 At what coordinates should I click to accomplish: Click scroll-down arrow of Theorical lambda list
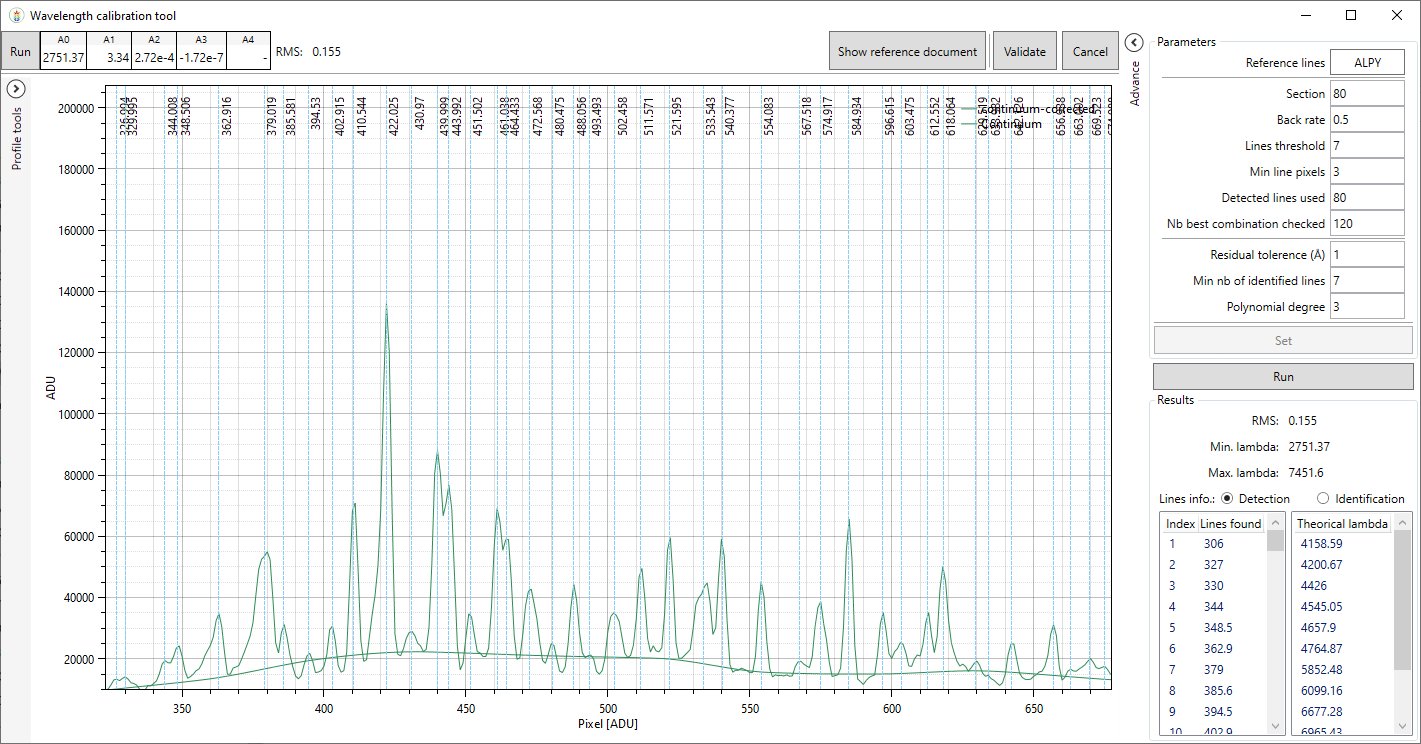(x=1402, y=727)
